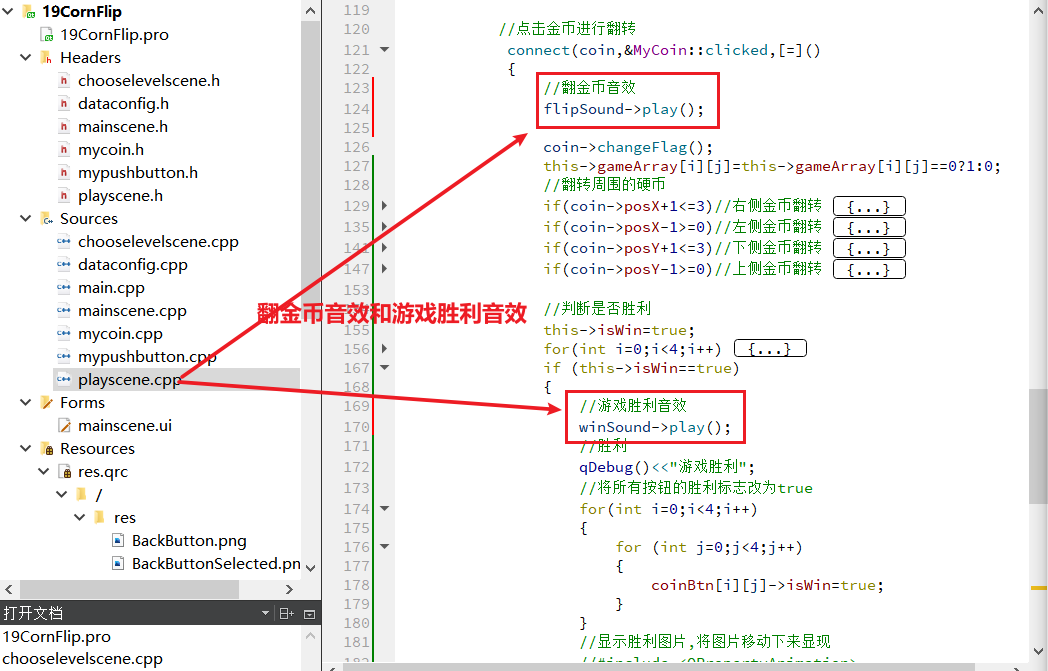The width and height of the screenshot is (1048, 671).
Task: Click the dataconfig.h header icon
Action: 64,104
